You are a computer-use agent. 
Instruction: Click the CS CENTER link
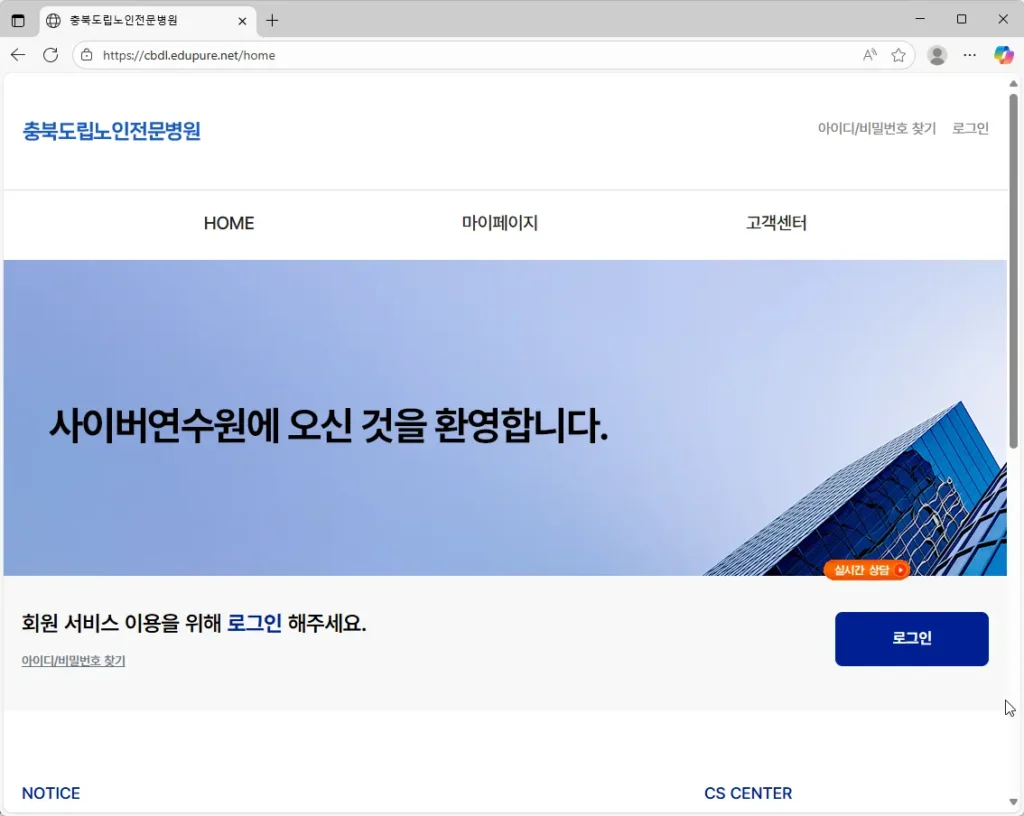coord(748,793)
